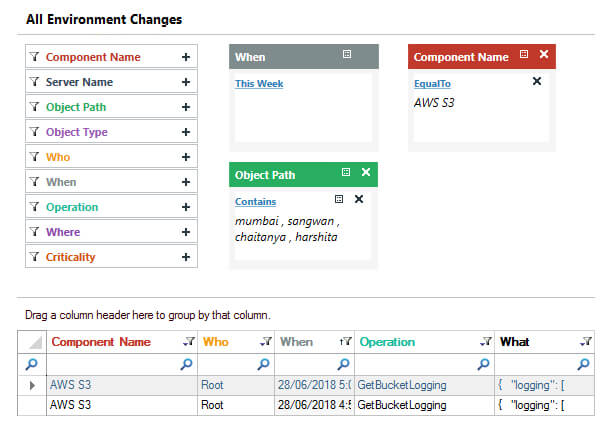
Task: Select the second row logging What cell
Action: (x=544, y=405)
